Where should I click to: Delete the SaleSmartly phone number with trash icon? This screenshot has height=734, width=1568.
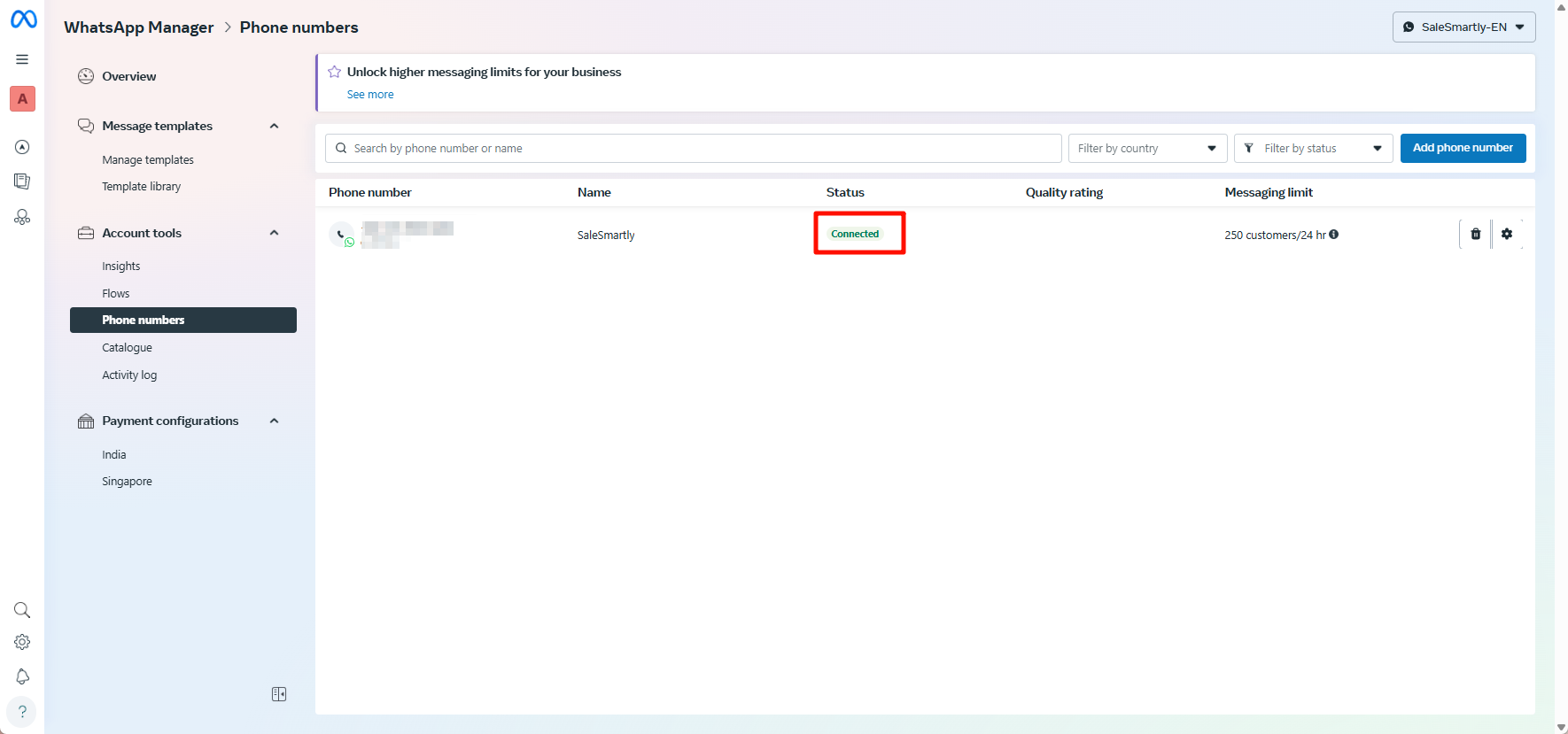1475,234
